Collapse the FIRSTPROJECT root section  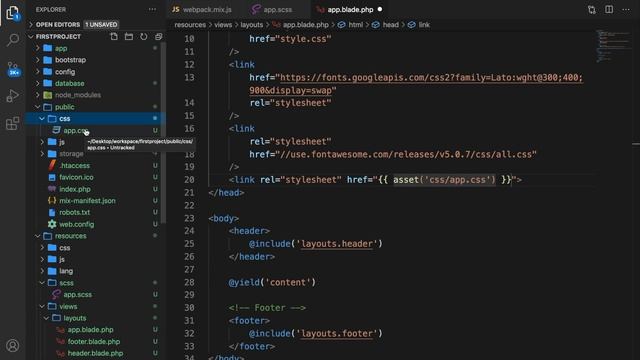tap(58, 36)
